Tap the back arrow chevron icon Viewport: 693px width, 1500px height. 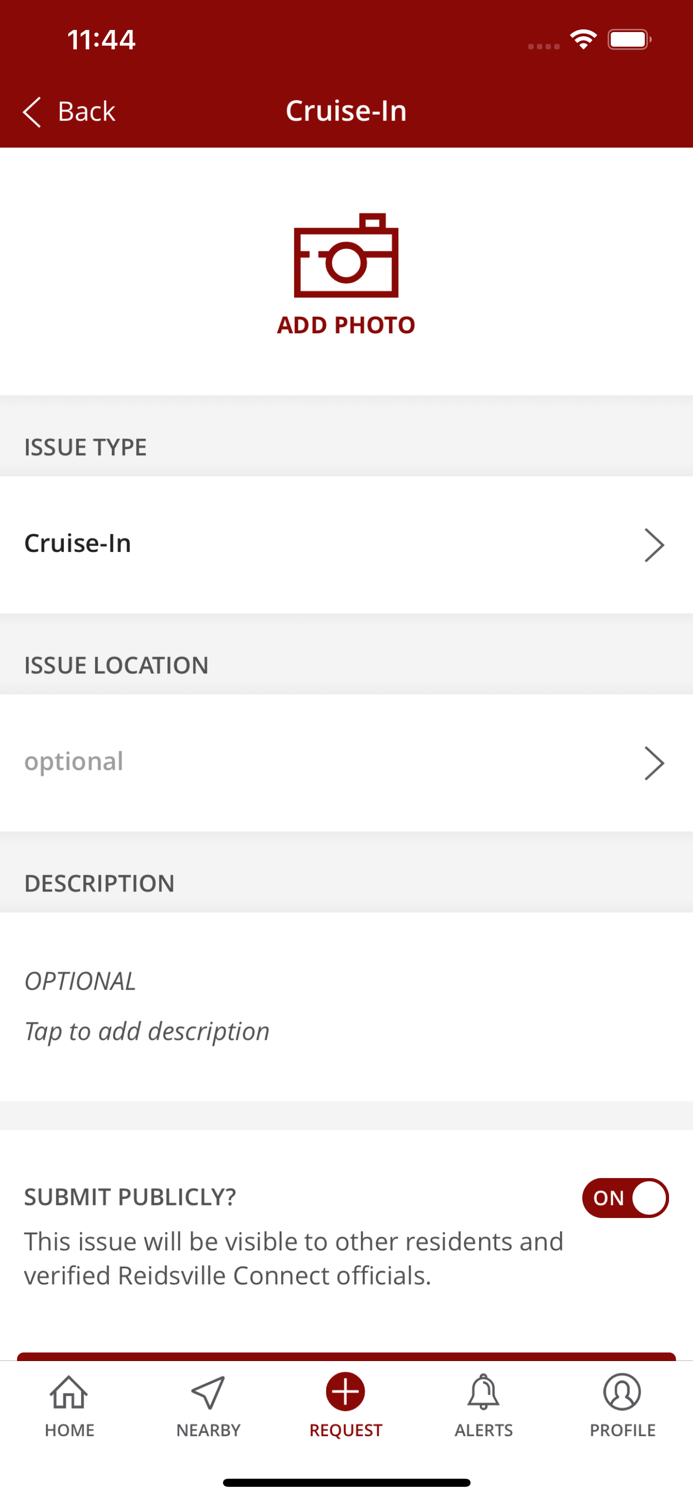pos(32,112)
